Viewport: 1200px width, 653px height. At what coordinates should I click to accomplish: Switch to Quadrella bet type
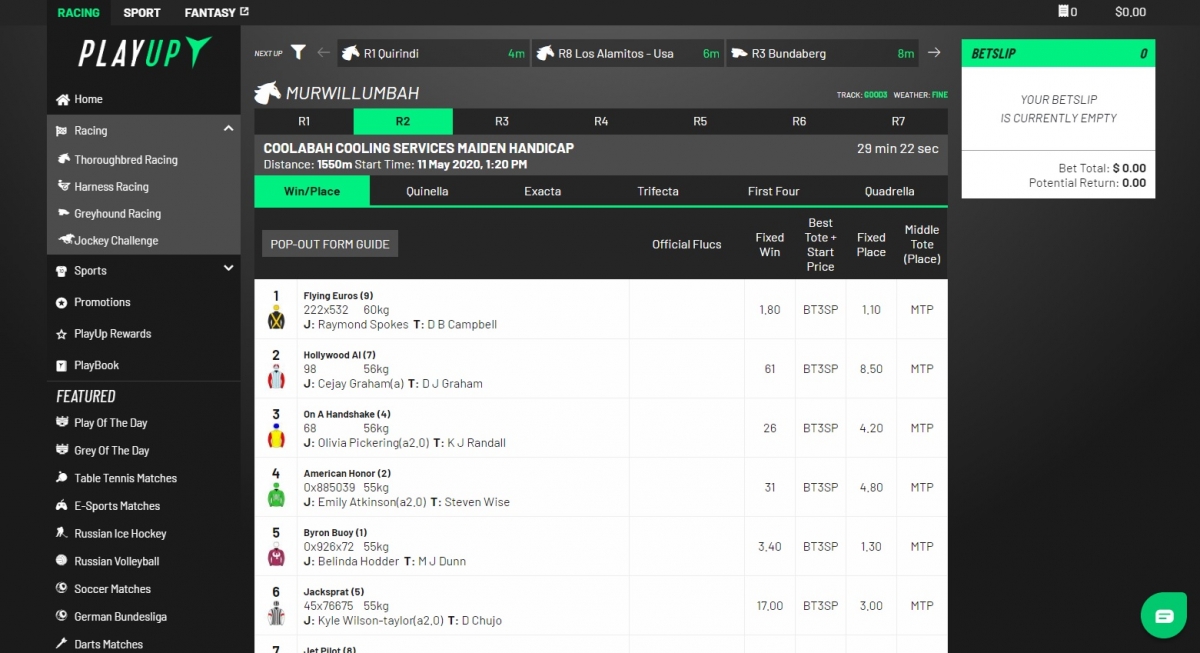point(890,191)
